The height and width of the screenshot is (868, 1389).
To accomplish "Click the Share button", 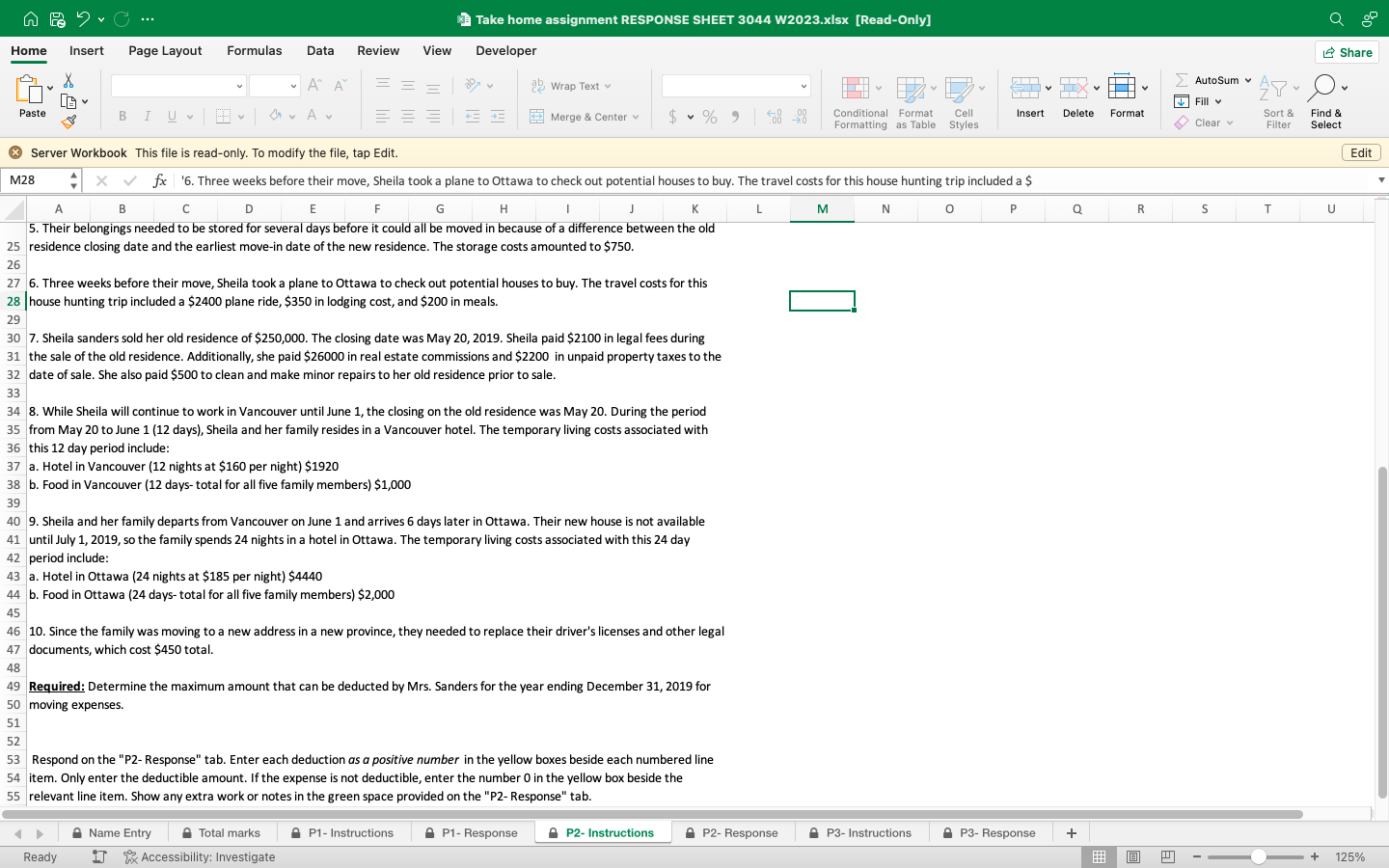I will coord(1347,52).
